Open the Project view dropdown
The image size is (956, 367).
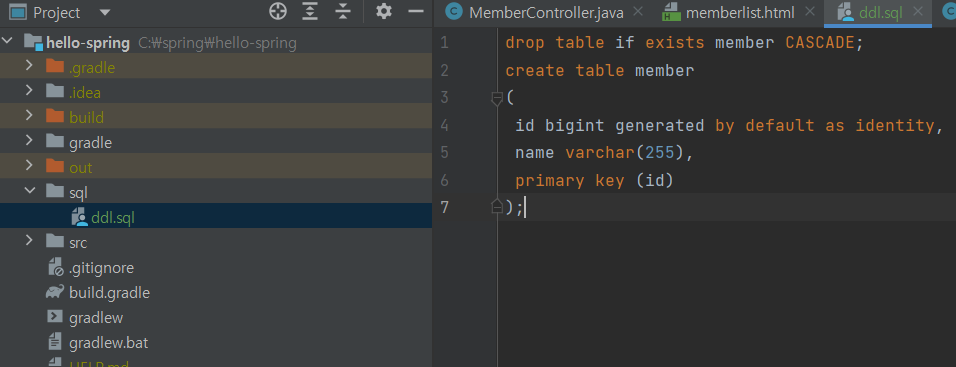pos(104,12)
